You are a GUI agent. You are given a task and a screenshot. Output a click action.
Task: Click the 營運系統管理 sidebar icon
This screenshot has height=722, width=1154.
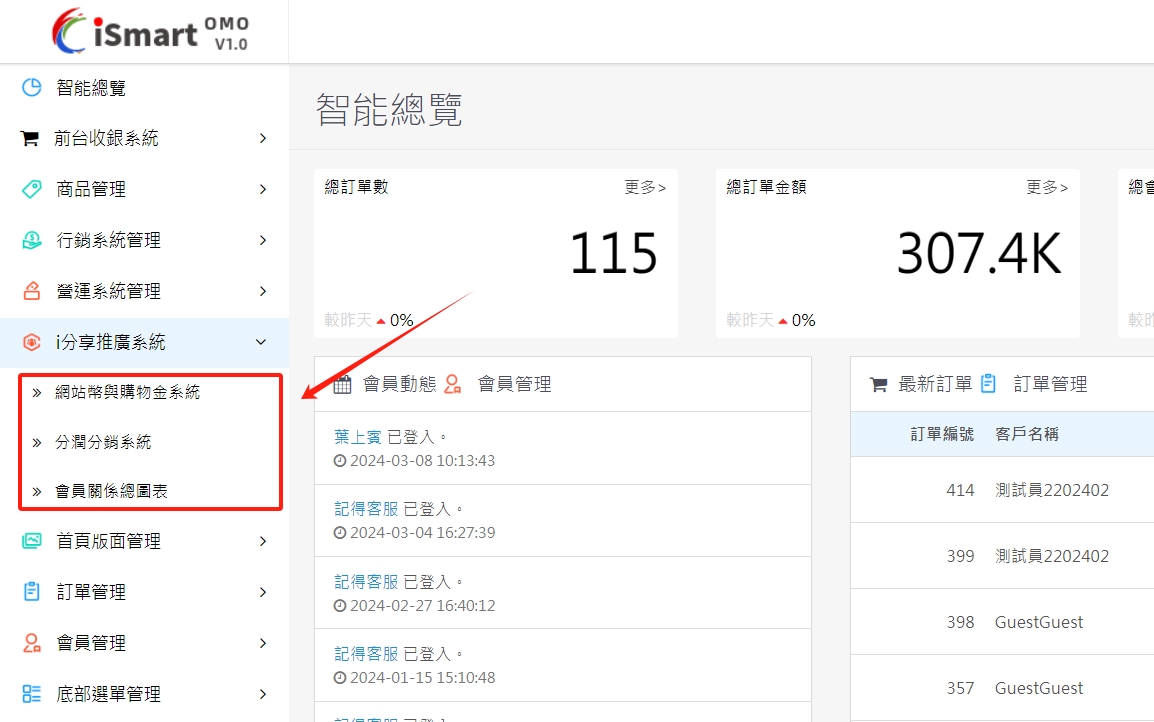[x=31, y=291]
